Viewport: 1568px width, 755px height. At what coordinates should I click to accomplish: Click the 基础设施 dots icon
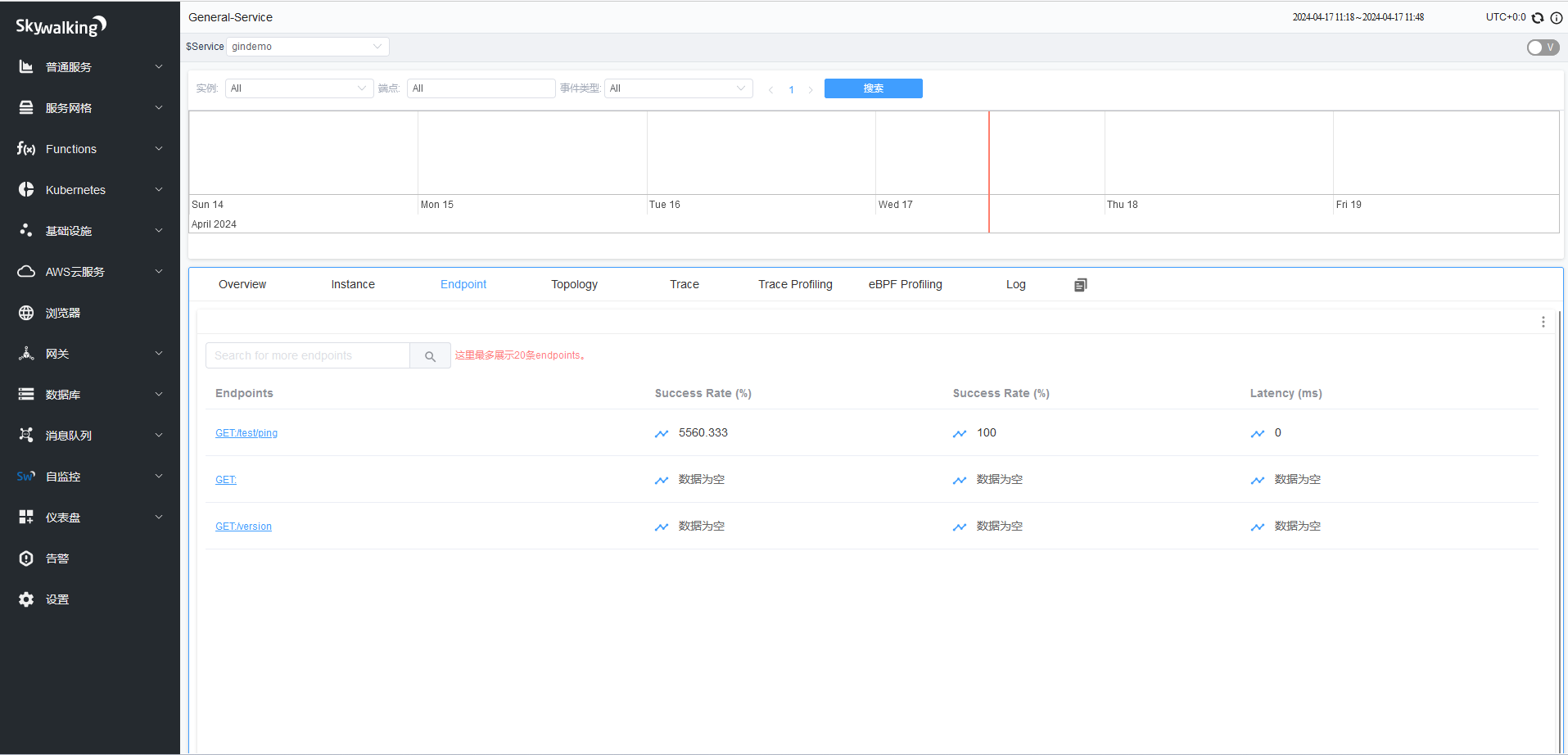26,230
